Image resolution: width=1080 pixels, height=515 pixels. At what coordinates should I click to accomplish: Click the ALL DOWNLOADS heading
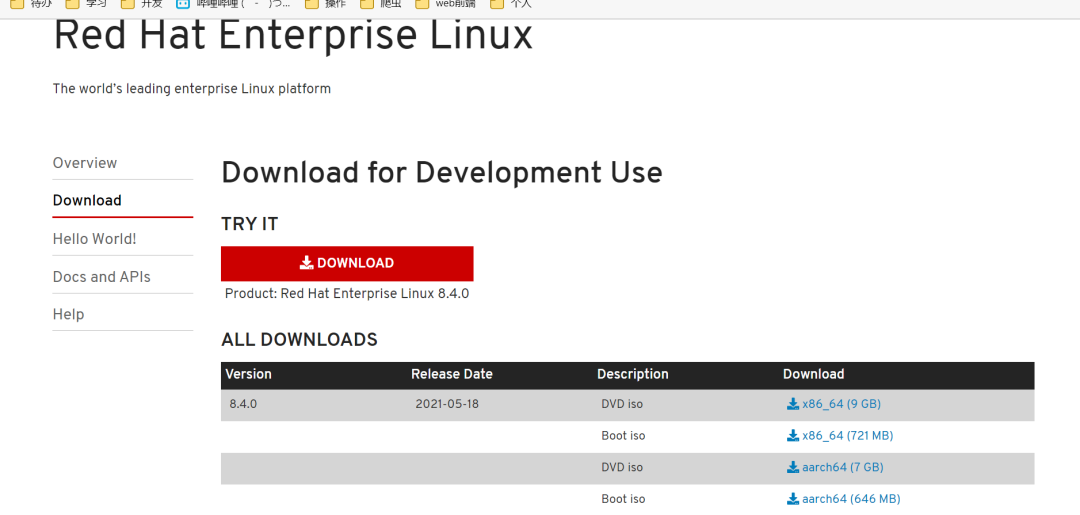pyautogui.click(x=300, y=339)
